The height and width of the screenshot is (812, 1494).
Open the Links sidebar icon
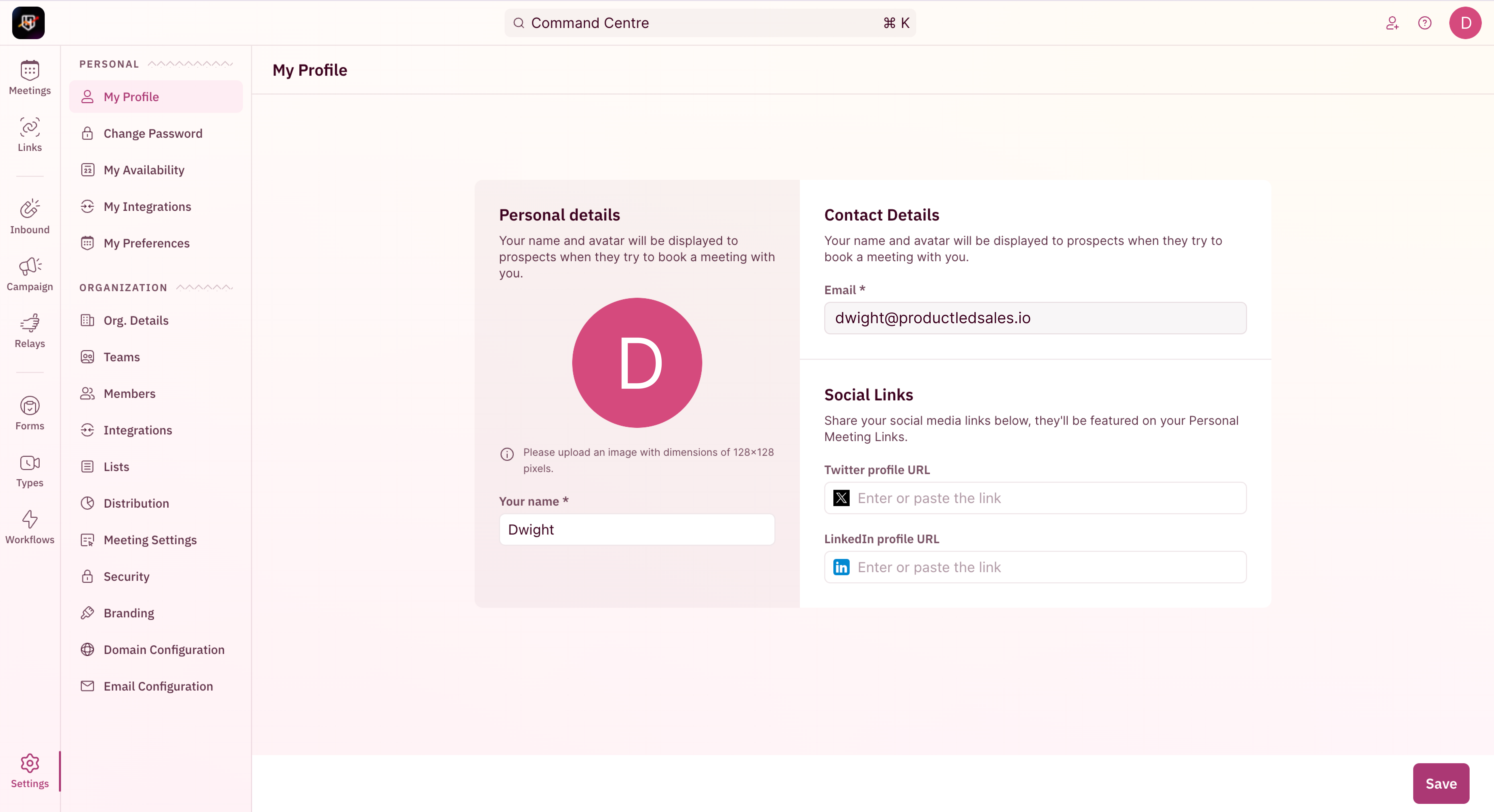(29, 128)
